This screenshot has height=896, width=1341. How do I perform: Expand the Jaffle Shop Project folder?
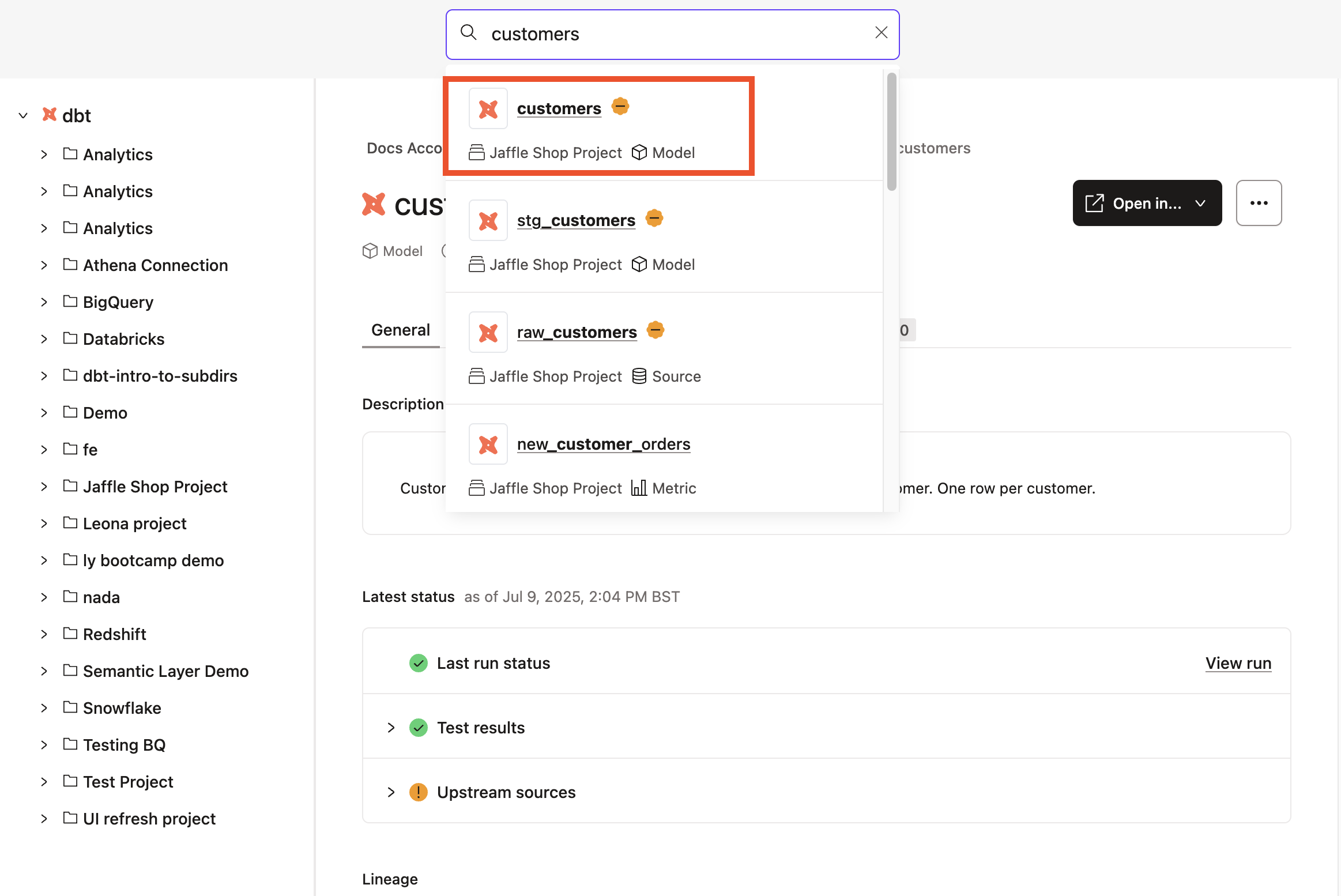coord(44,486)
